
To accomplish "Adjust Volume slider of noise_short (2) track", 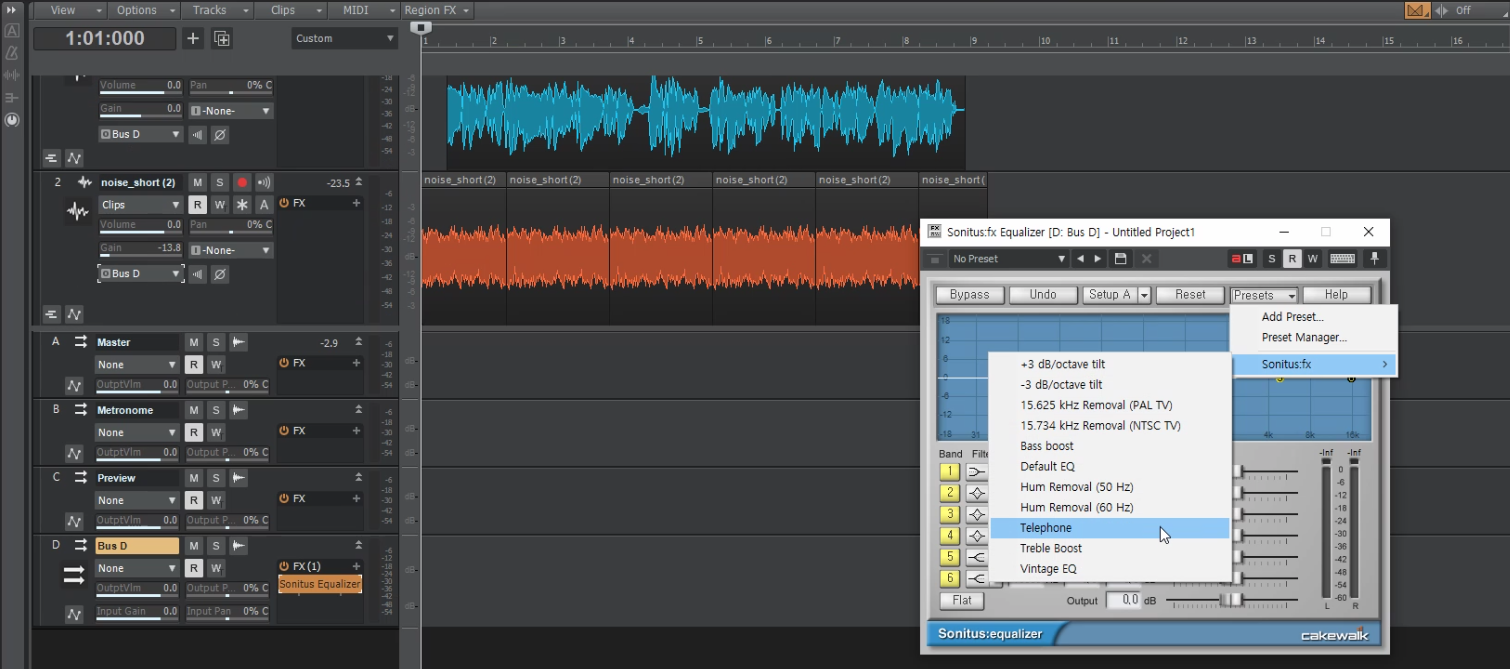I will click(x=140, y=226).
